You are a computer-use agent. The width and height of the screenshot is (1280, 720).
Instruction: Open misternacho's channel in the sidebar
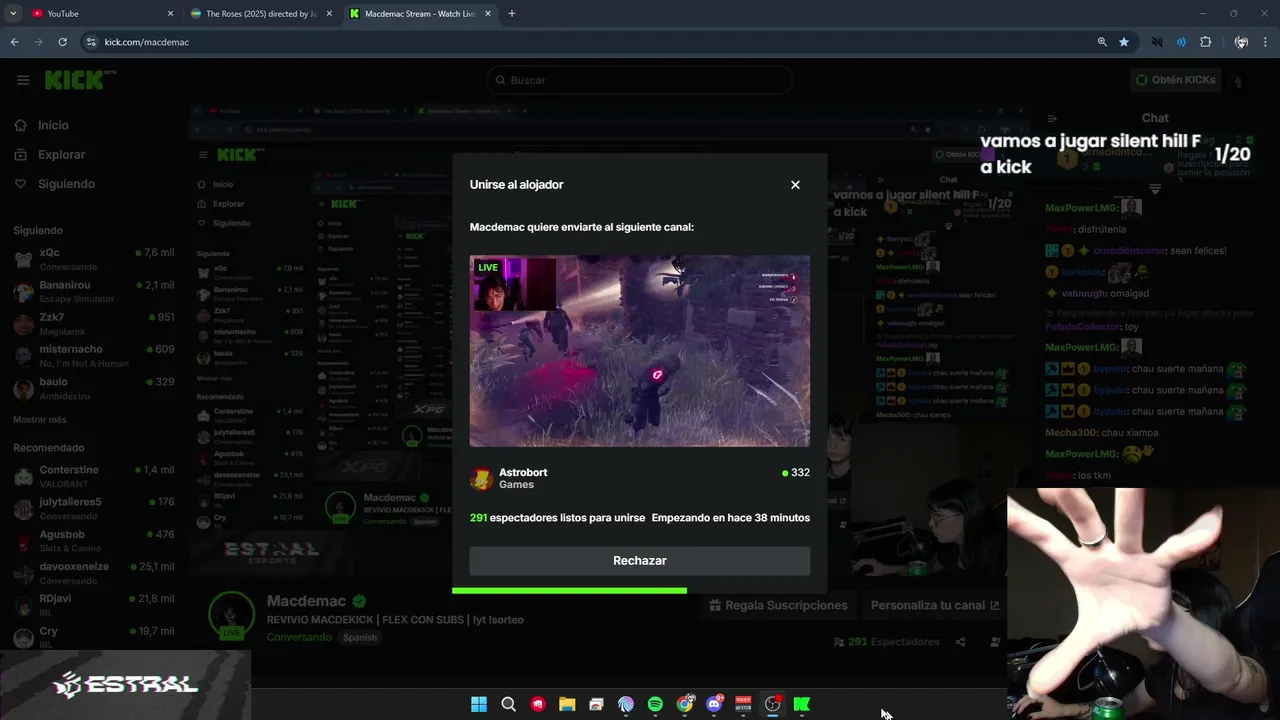(93, 355)
